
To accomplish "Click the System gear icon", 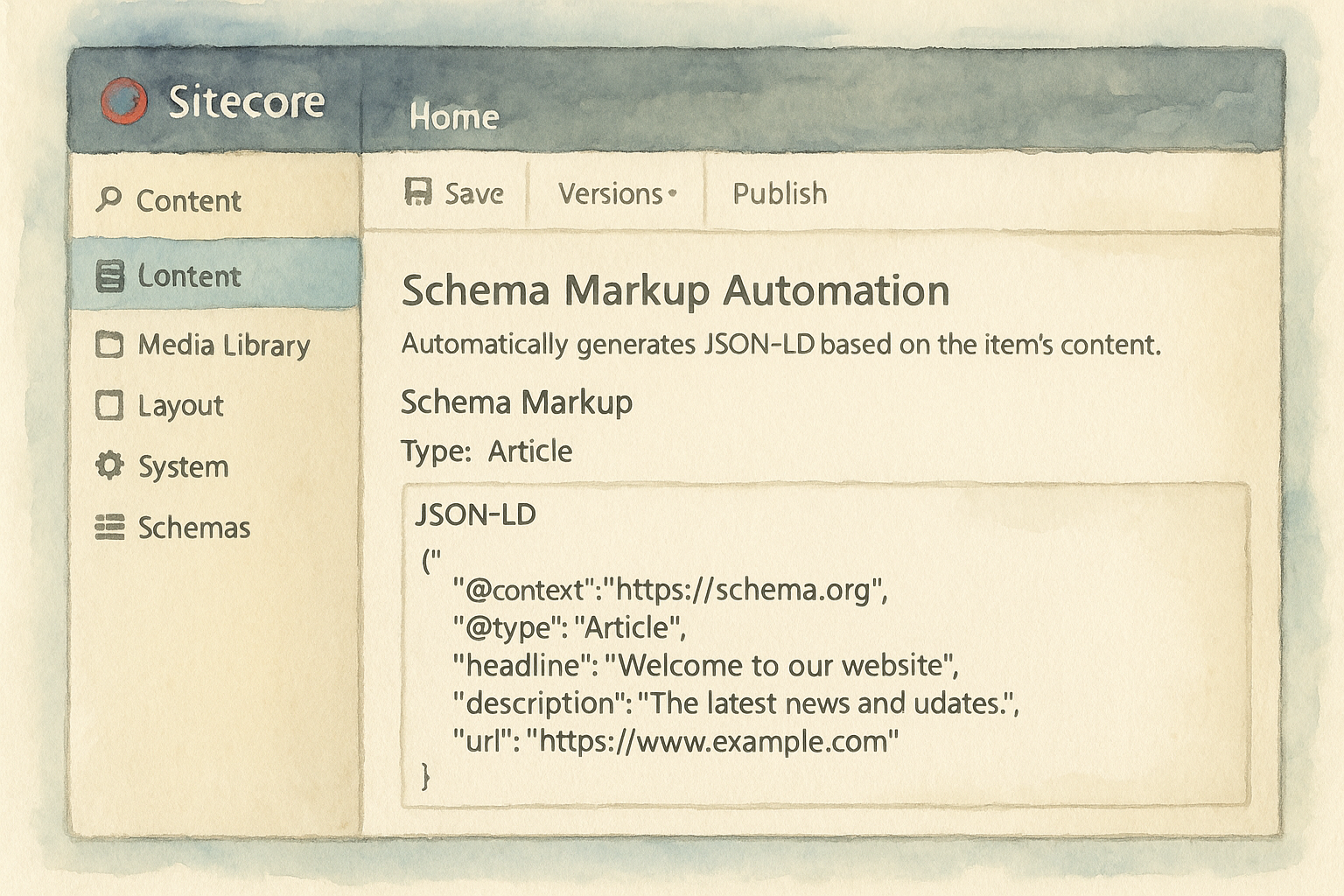I will (x=109, y=465).
